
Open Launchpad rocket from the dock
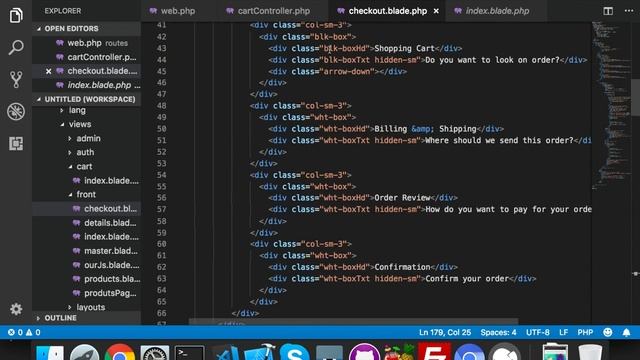click(x=84, y=353)
